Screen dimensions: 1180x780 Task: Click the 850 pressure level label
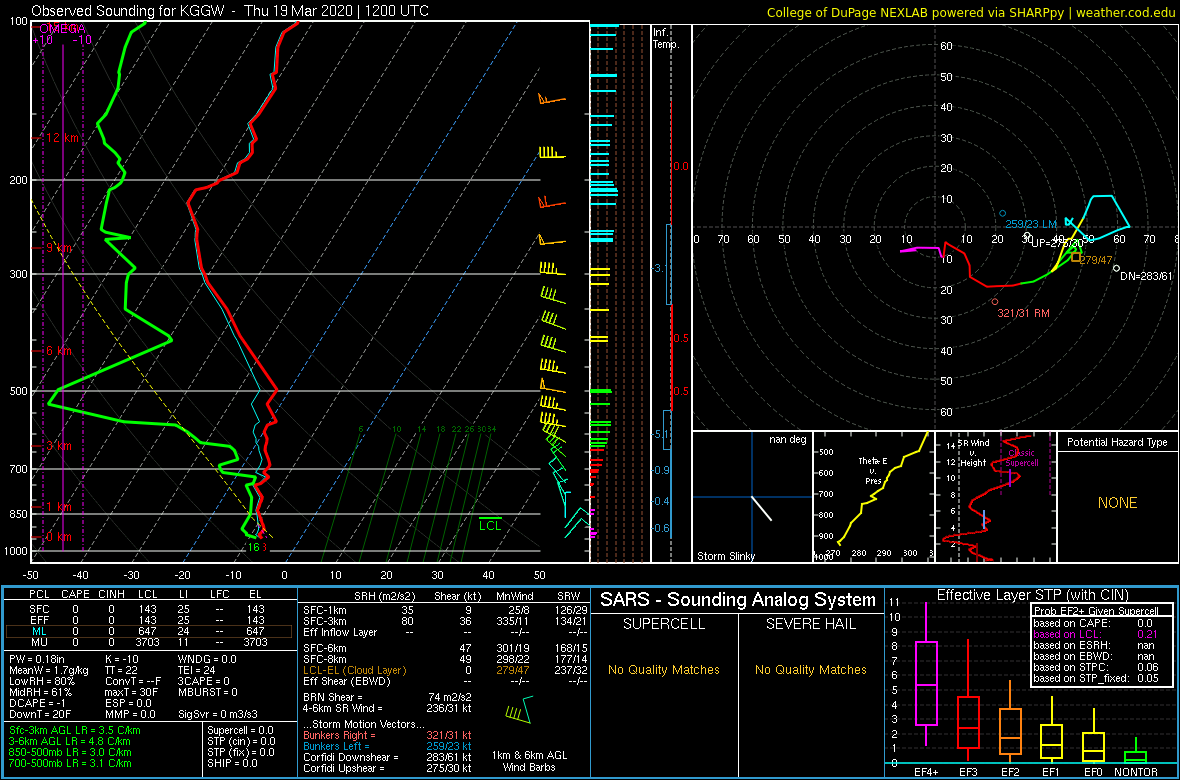pos(20,514)
